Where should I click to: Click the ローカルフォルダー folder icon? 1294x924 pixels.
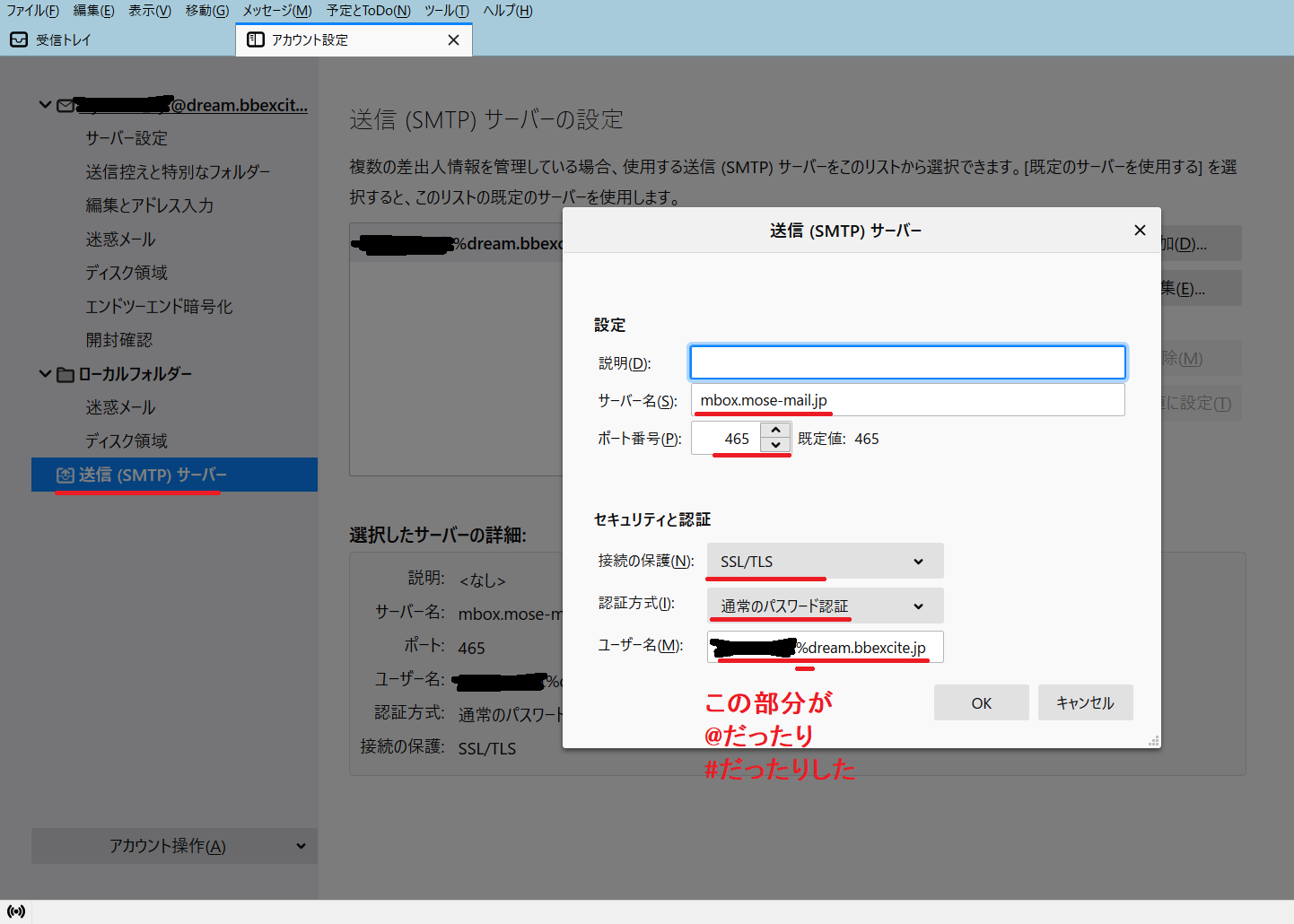pyautogui.click(x=66, y=374)
